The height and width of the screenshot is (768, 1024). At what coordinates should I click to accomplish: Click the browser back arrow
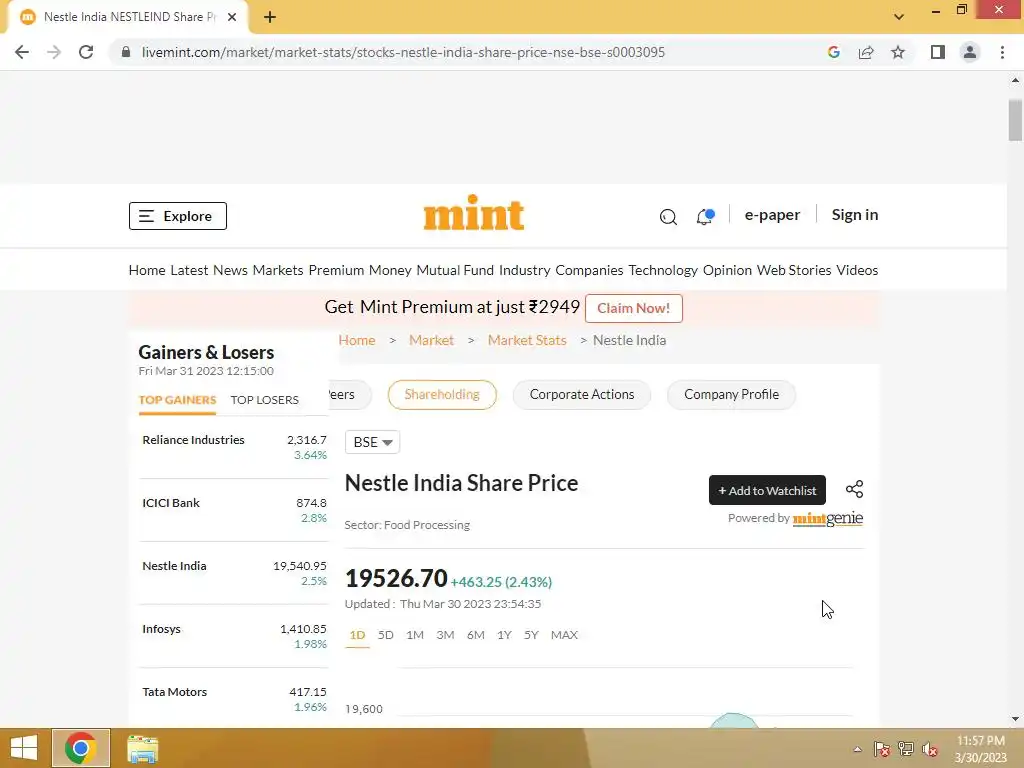(22, 52)
